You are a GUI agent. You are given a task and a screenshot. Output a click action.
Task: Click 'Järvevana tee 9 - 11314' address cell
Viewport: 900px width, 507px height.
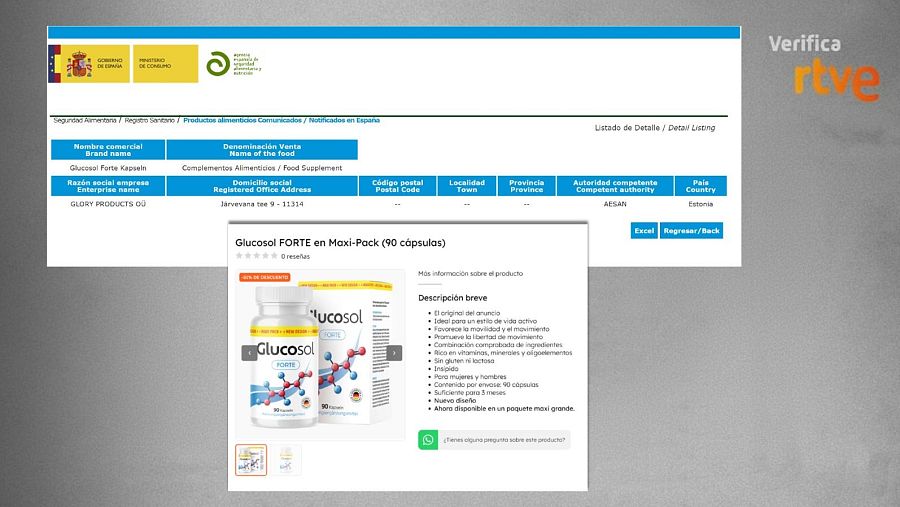tap(262, 204)
